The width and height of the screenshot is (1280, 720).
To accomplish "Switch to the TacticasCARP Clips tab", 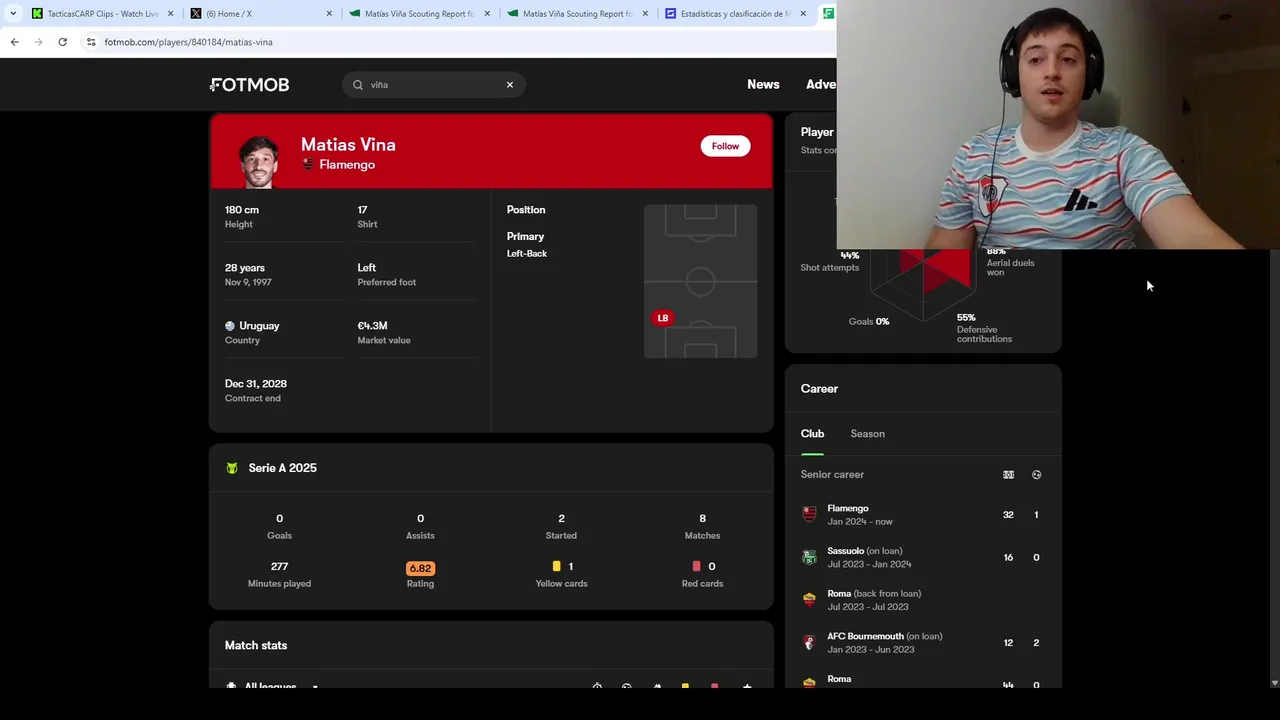I will point(102,14).
